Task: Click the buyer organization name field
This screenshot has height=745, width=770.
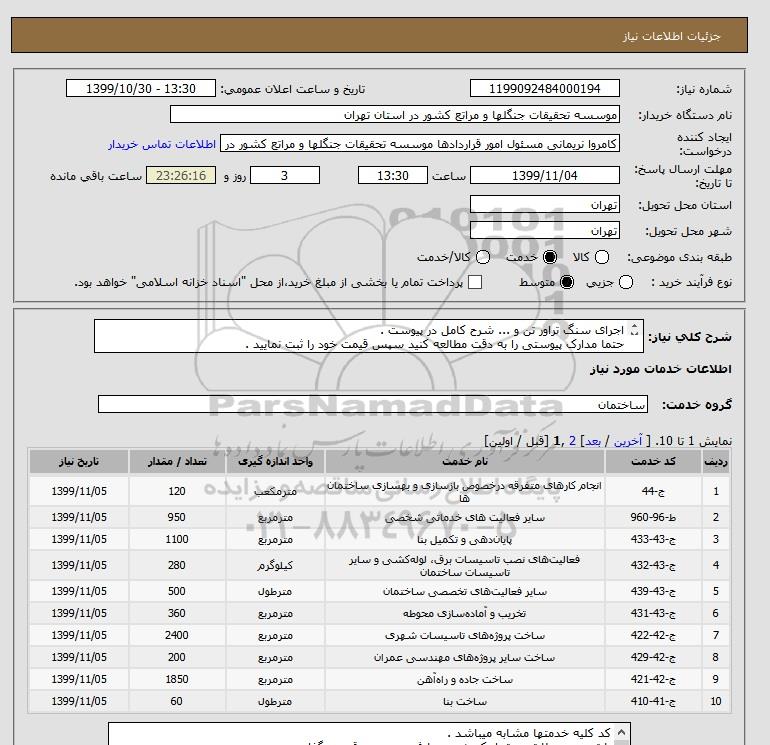Action: pyautogui.click(x=395, y=114)
